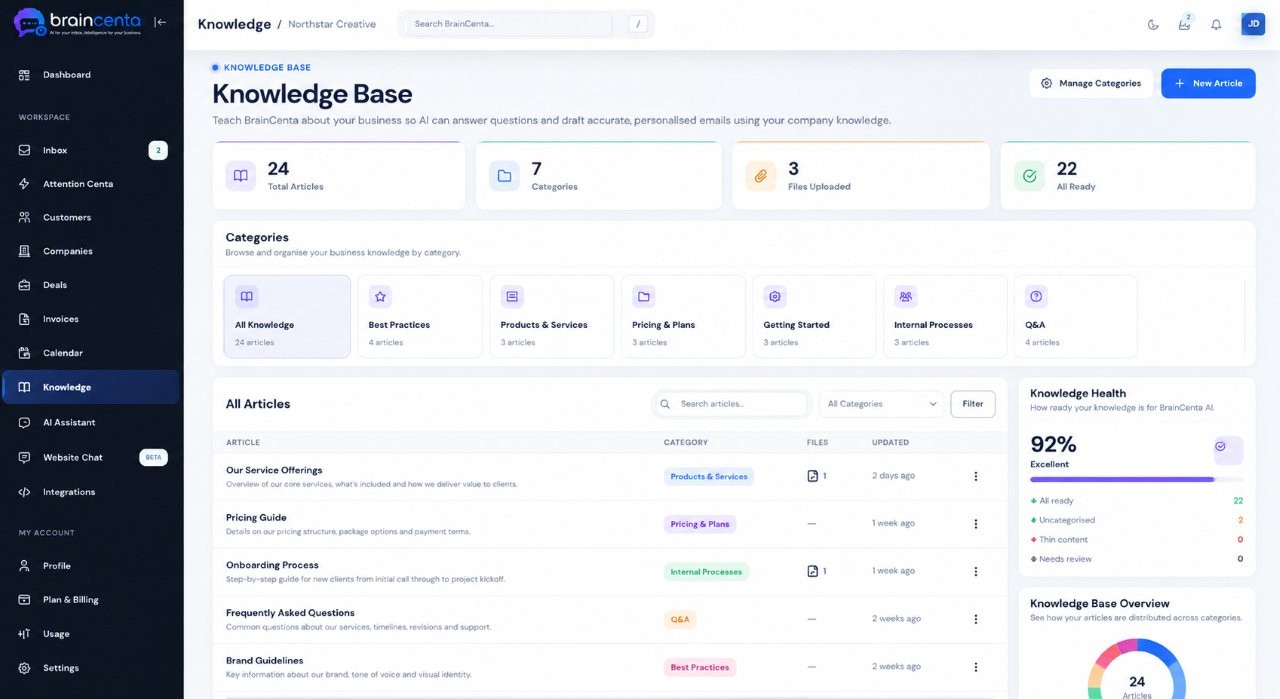Screen dimensions: 1280x699
Task: Click the Q&A category tag in table
Action: pyautogui.click(x=680, y=619)
